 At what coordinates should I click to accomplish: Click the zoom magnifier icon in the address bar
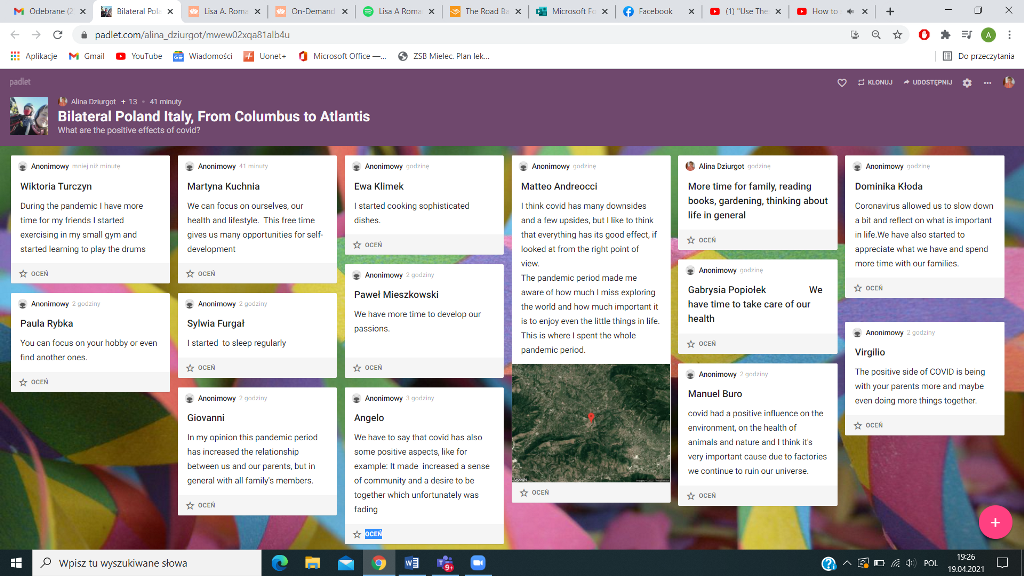(x=876, y=34)
